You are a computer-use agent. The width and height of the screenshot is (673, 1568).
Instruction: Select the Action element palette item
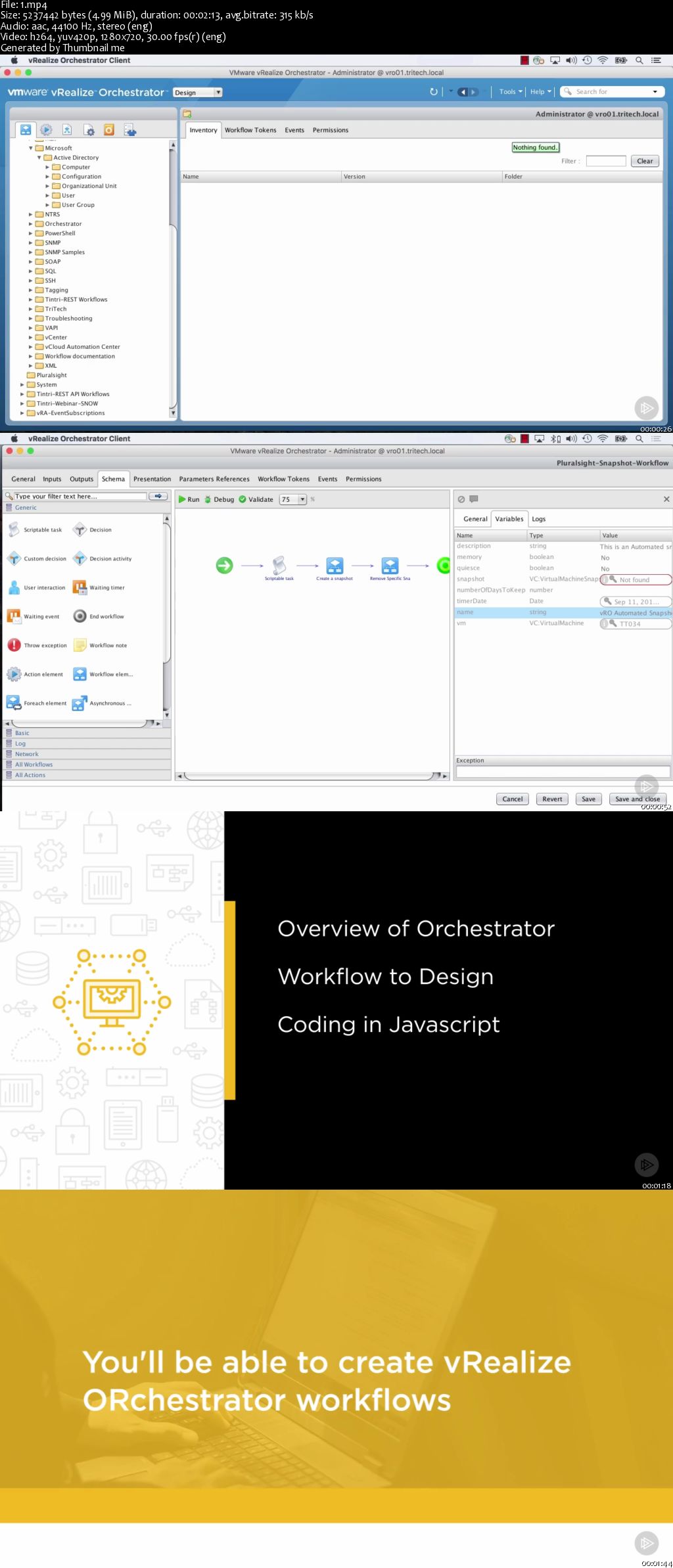point(35,674)
